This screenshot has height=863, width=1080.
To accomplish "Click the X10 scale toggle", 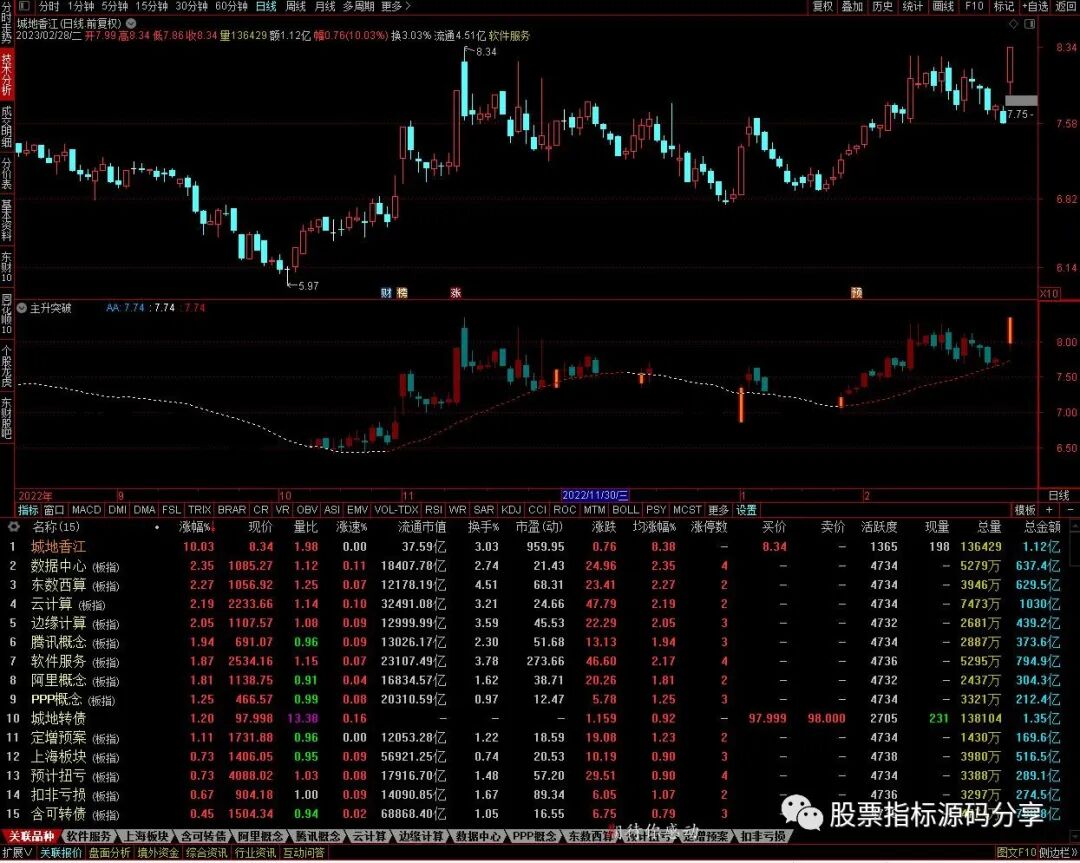I will tap(1048, 293).
